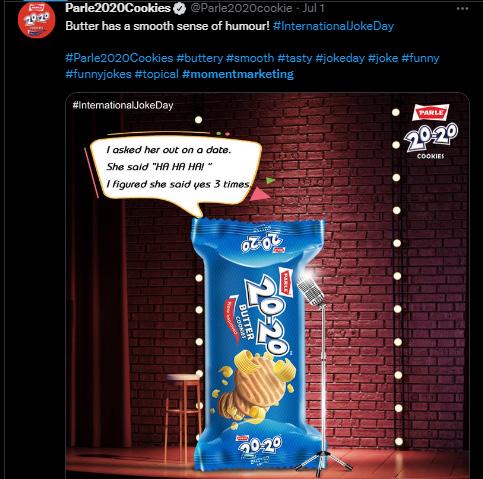Open the three-dot more options menu
The width and height of the screenshot is (483, 479).
pos(462,9)
